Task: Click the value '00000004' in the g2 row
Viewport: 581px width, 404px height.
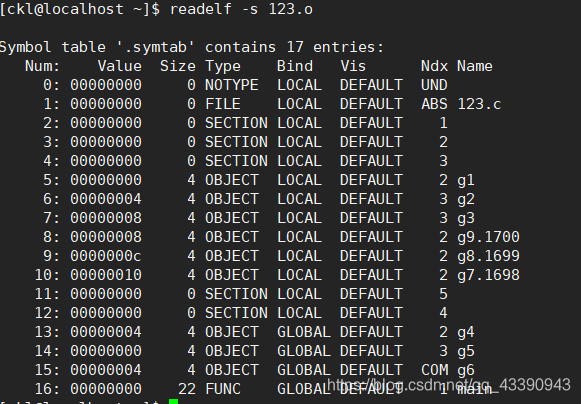Action: (106, 199)
